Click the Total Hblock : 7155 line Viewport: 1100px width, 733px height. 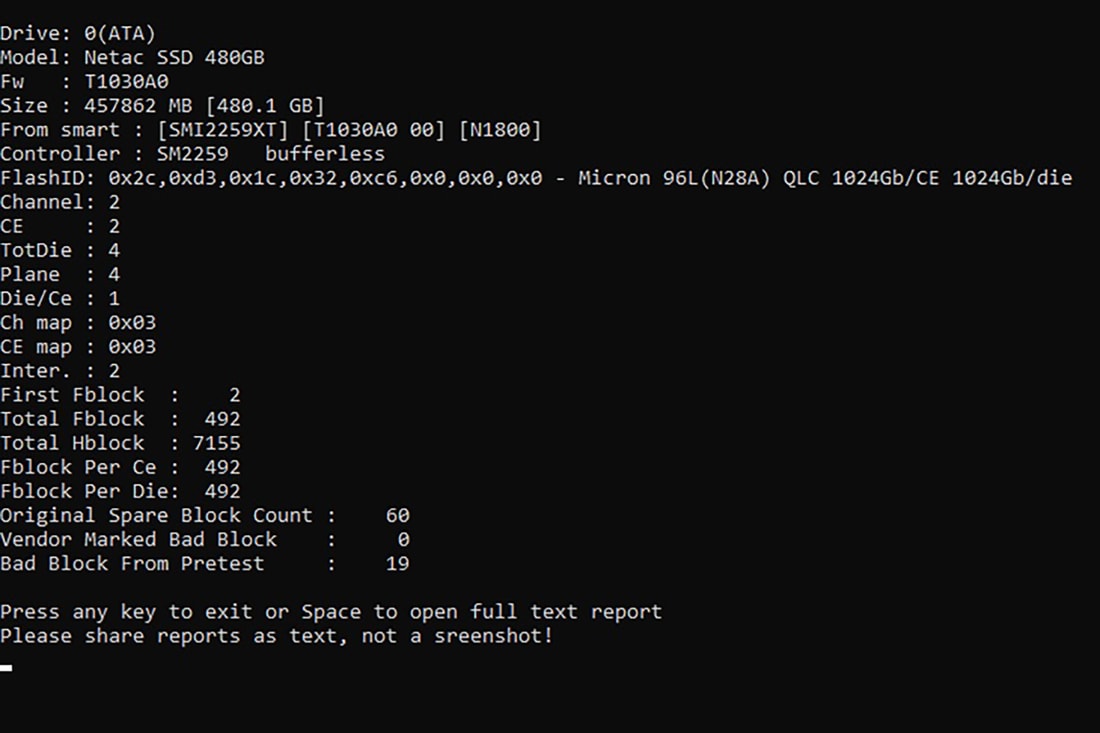[x=120, y=443]
